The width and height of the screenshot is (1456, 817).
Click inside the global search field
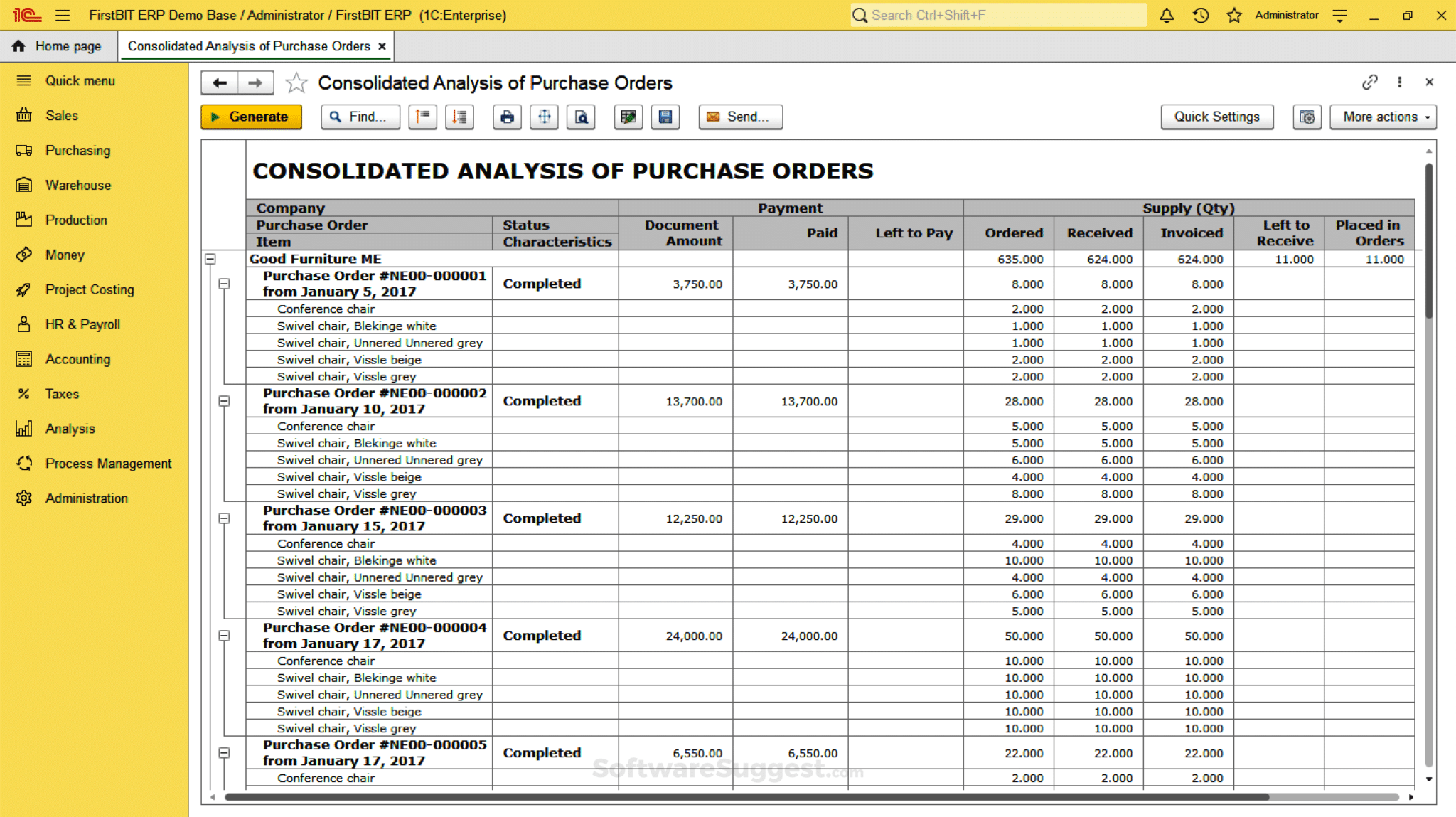click(x=995, y=15)
